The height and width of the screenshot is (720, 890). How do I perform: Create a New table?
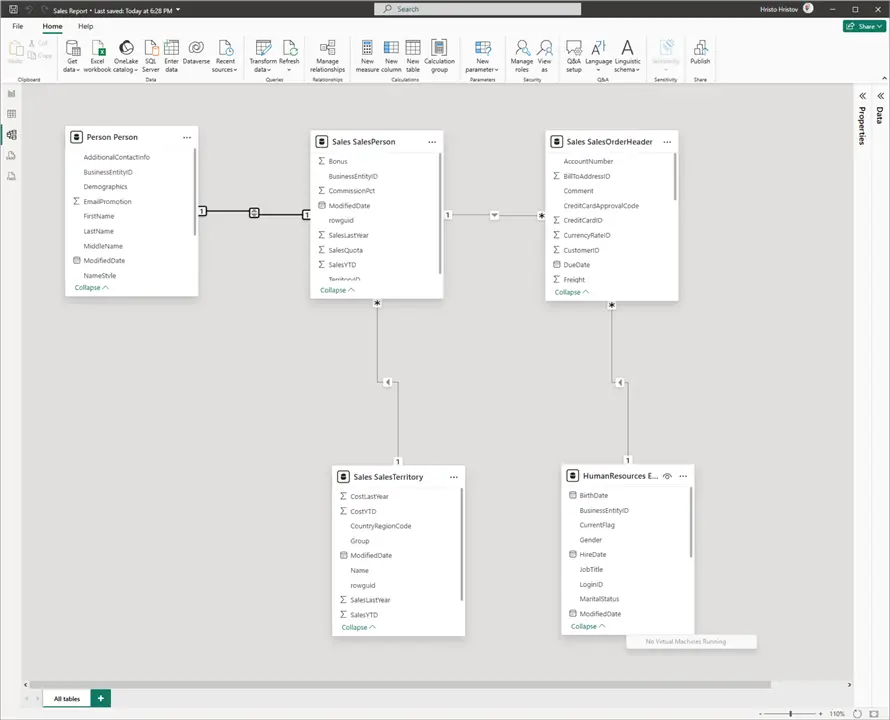pos(413,56)
